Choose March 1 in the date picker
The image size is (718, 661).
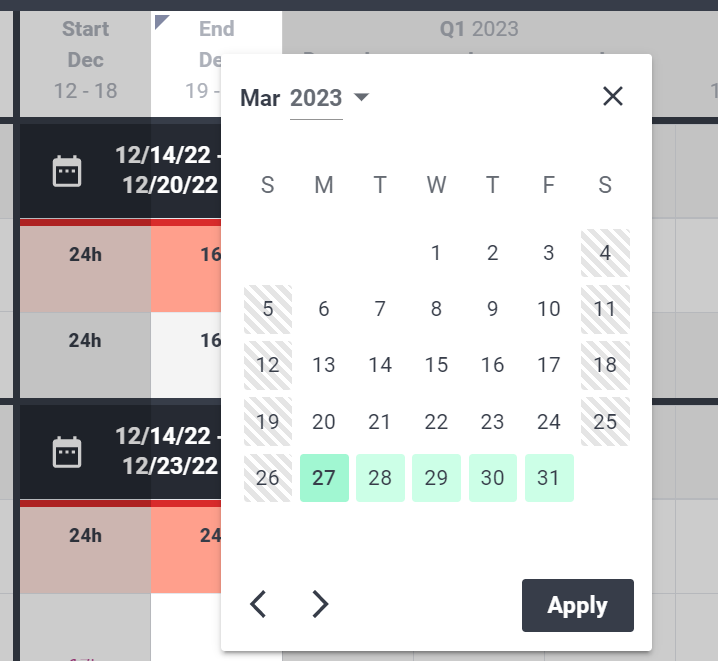point(436,253)
